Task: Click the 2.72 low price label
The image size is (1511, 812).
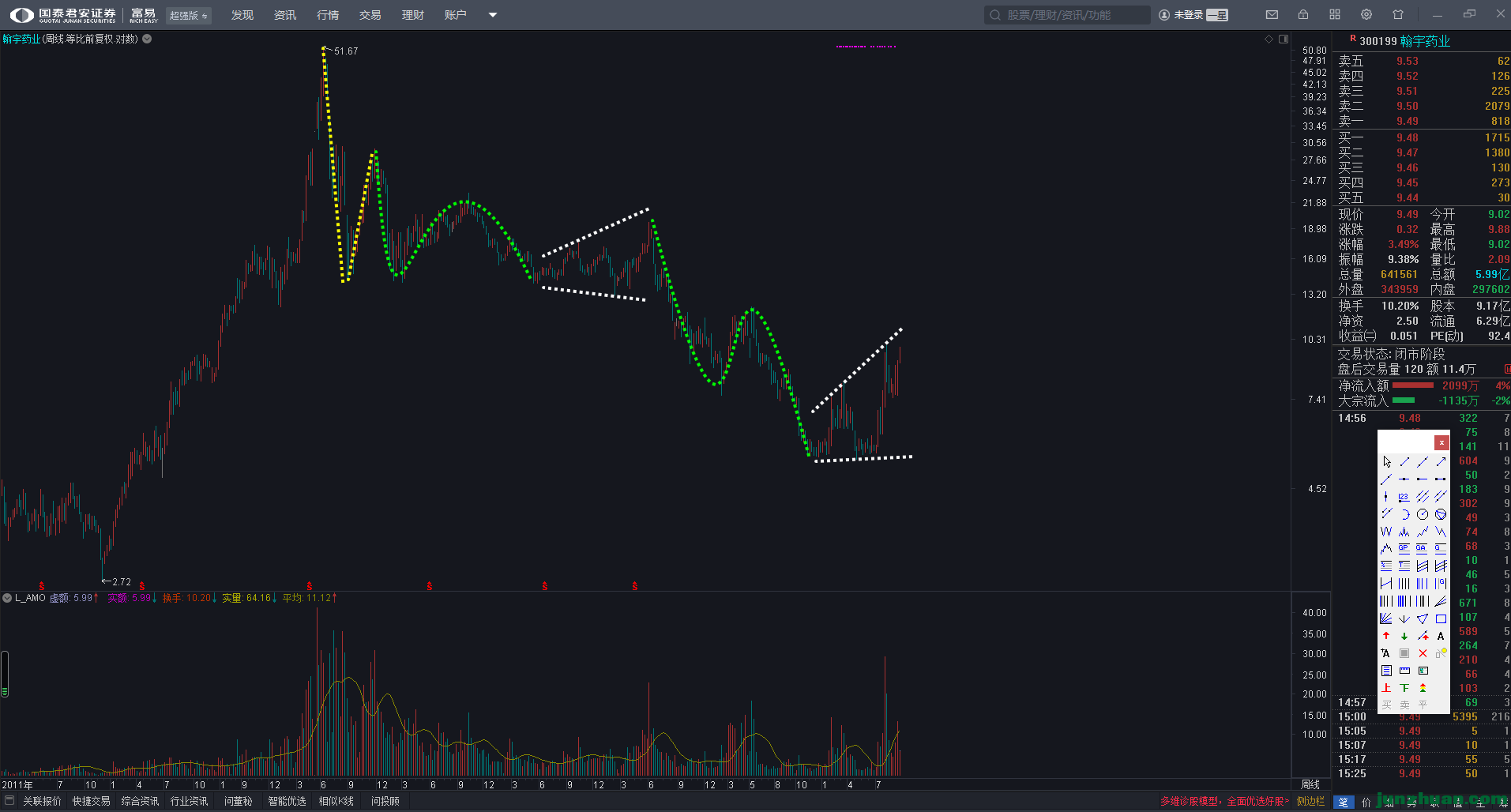Action: click(122, 582)
